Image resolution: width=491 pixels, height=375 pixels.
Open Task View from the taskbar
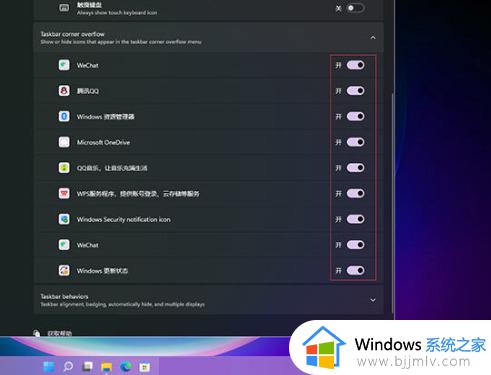click(87, 367)
